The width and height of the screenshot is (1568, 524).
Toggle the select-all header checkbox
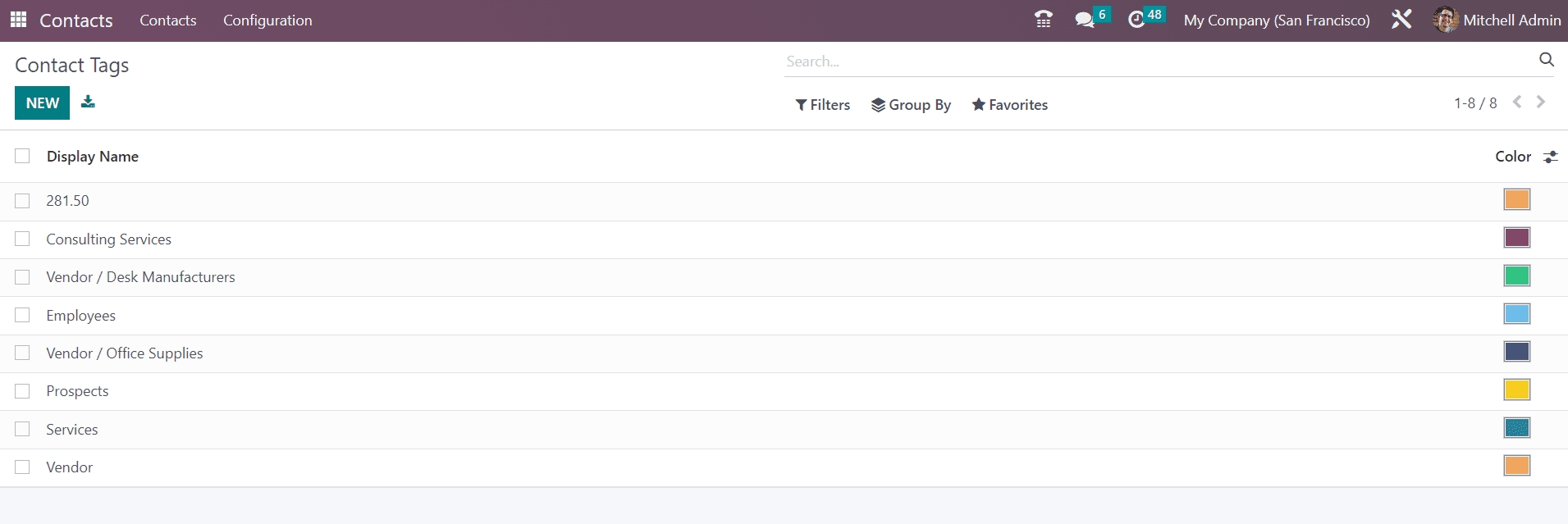[x=22, y=156]
